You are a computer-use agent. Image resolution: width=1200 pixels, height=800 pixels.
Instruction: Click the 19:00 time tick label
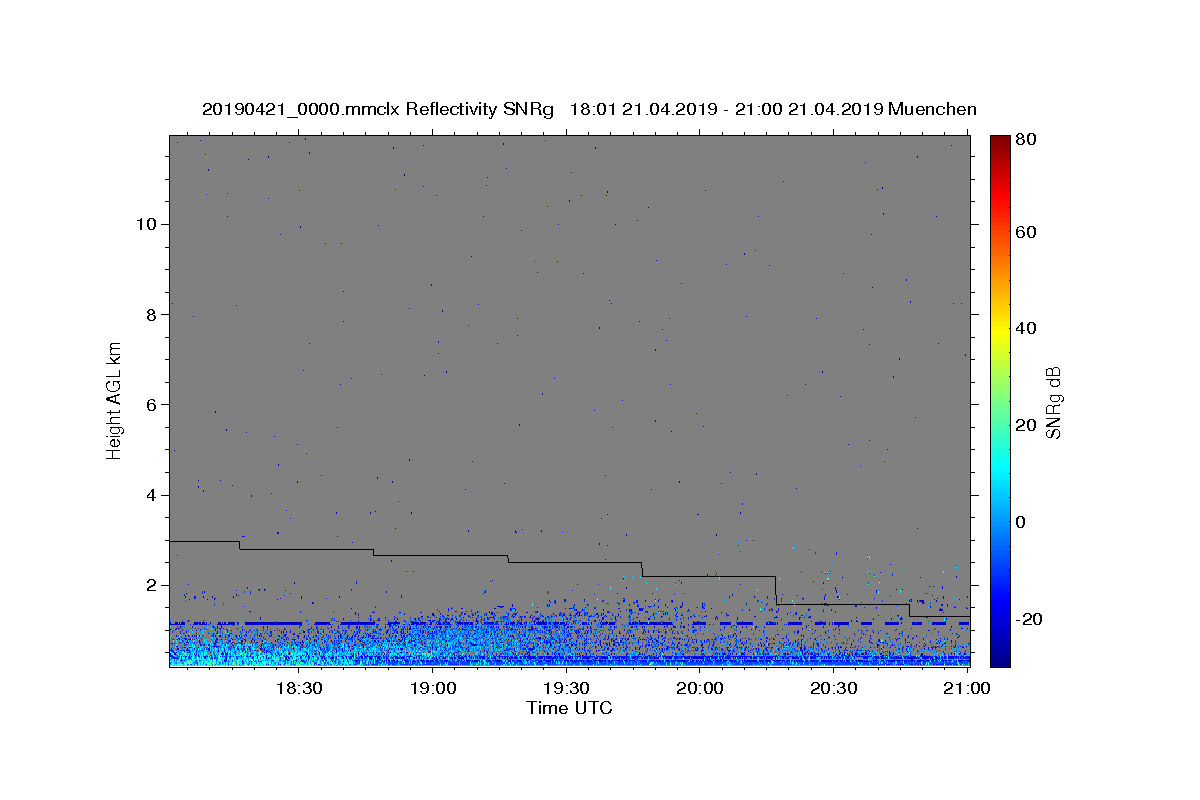point(432,688)
